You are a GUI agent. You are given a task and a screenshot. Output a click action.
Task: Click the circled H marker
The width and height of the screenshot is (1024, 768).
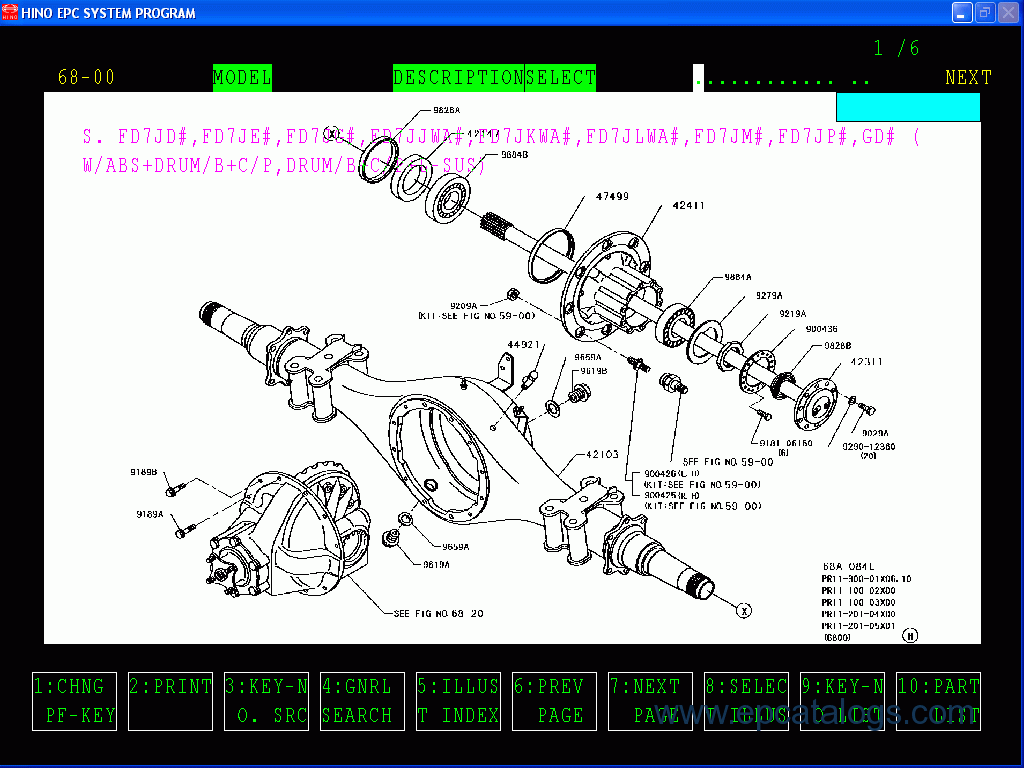point(910,635)
